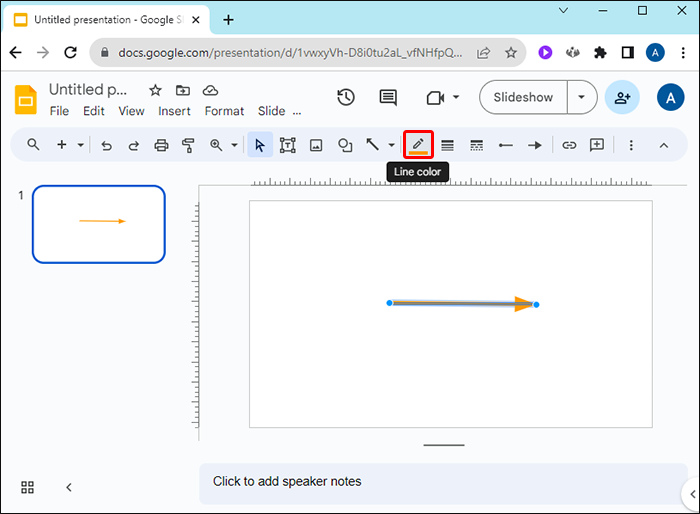Image resolution: width=700 pixels, height=514 pixels.
Task: Open the File menu
Action: pyautogui.click(x=59, y=111)
